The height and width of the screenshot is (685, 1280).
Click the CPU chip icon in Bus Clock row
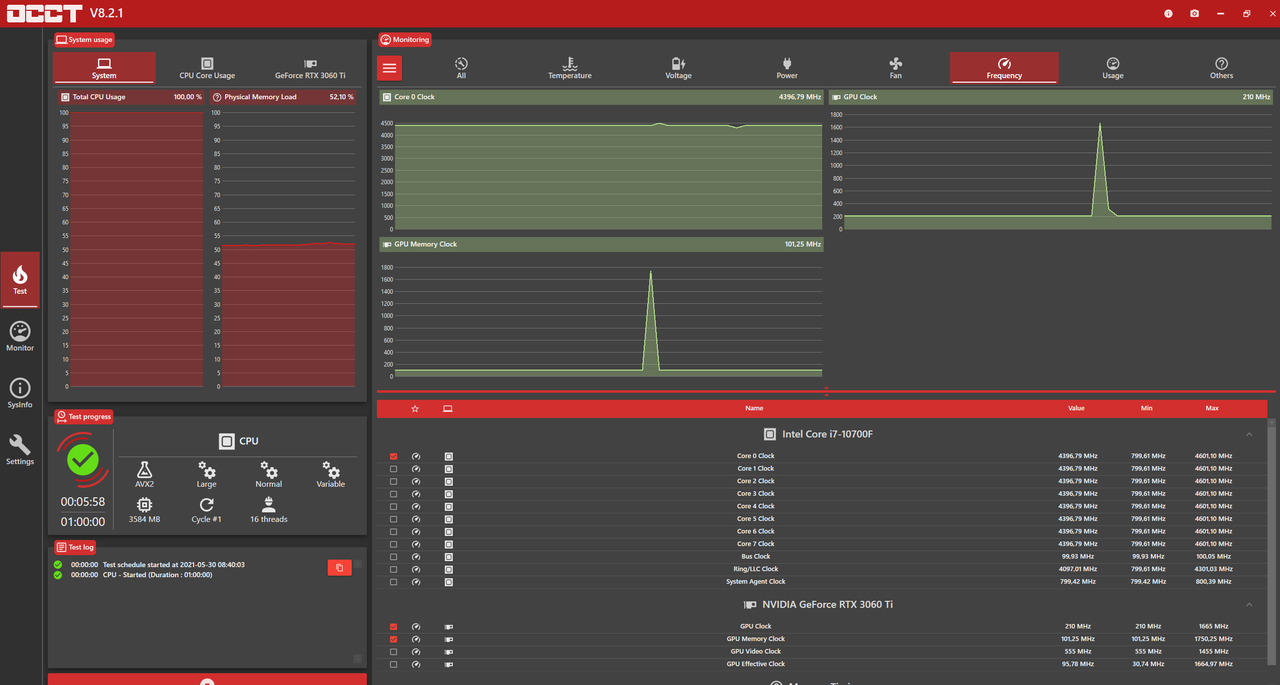449,557
